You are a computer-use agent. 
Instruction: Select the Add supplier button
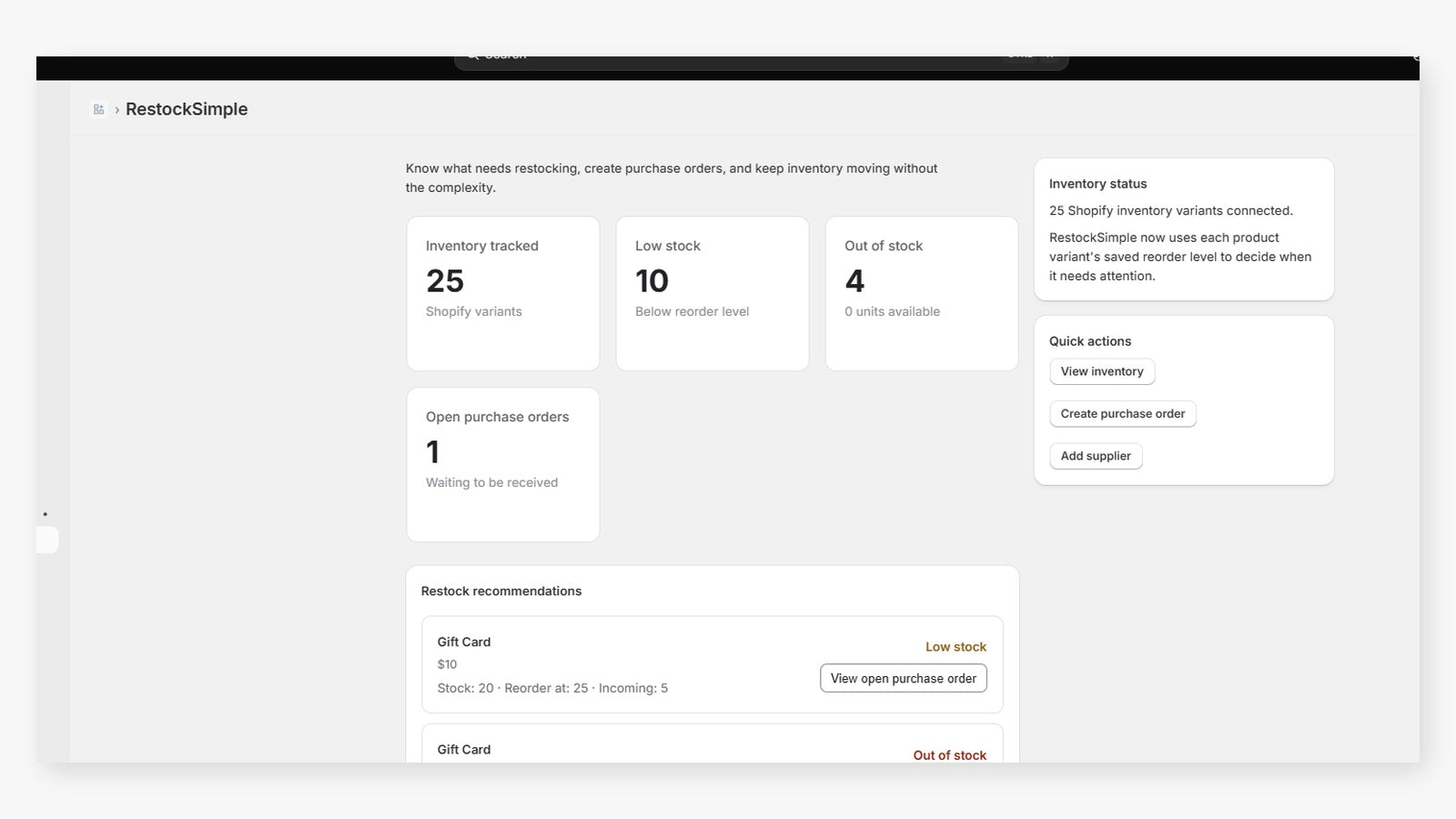[1096, 456]
